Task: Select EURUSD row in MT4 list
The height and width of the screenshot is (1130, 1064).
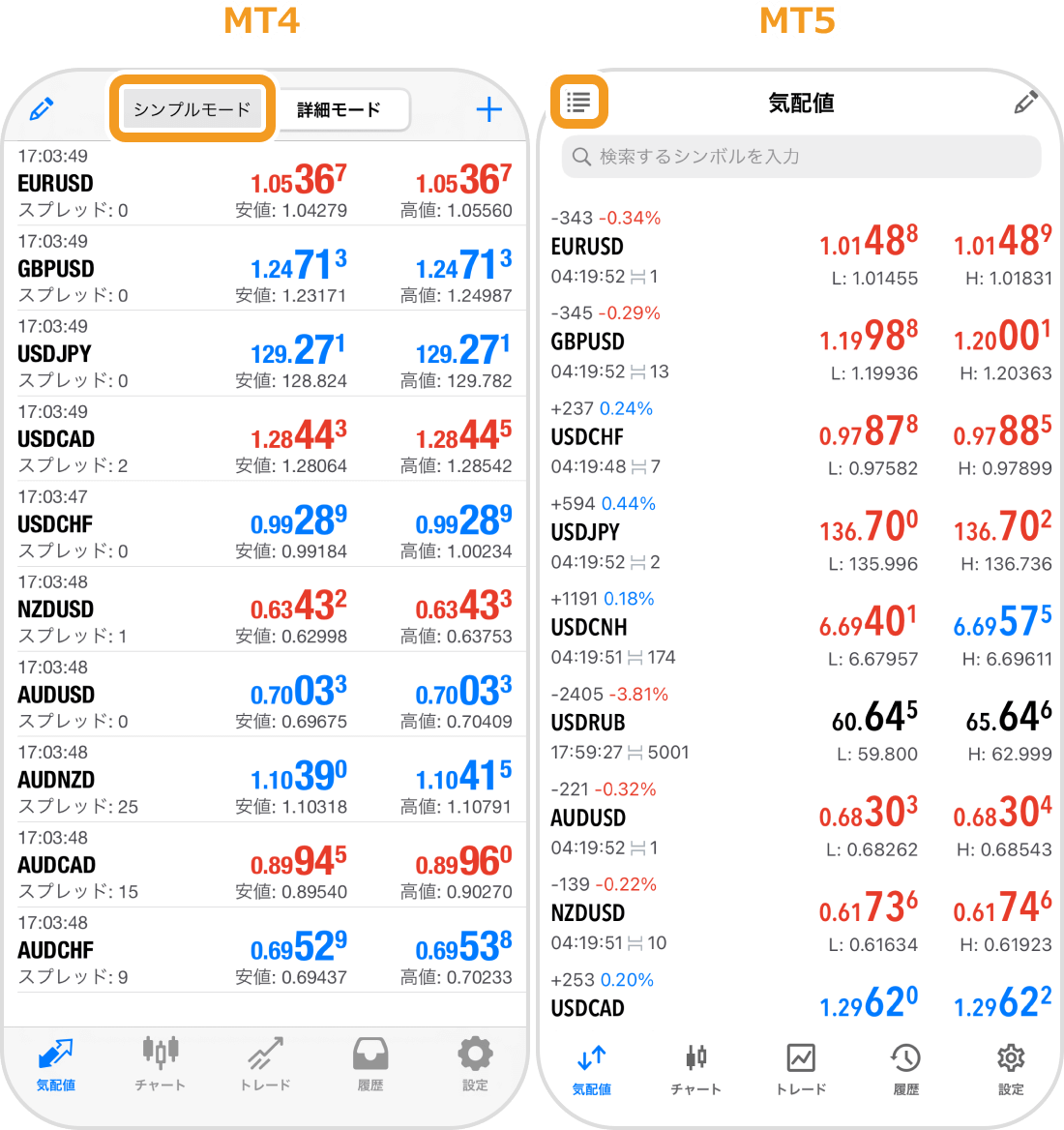Action: 265,183
